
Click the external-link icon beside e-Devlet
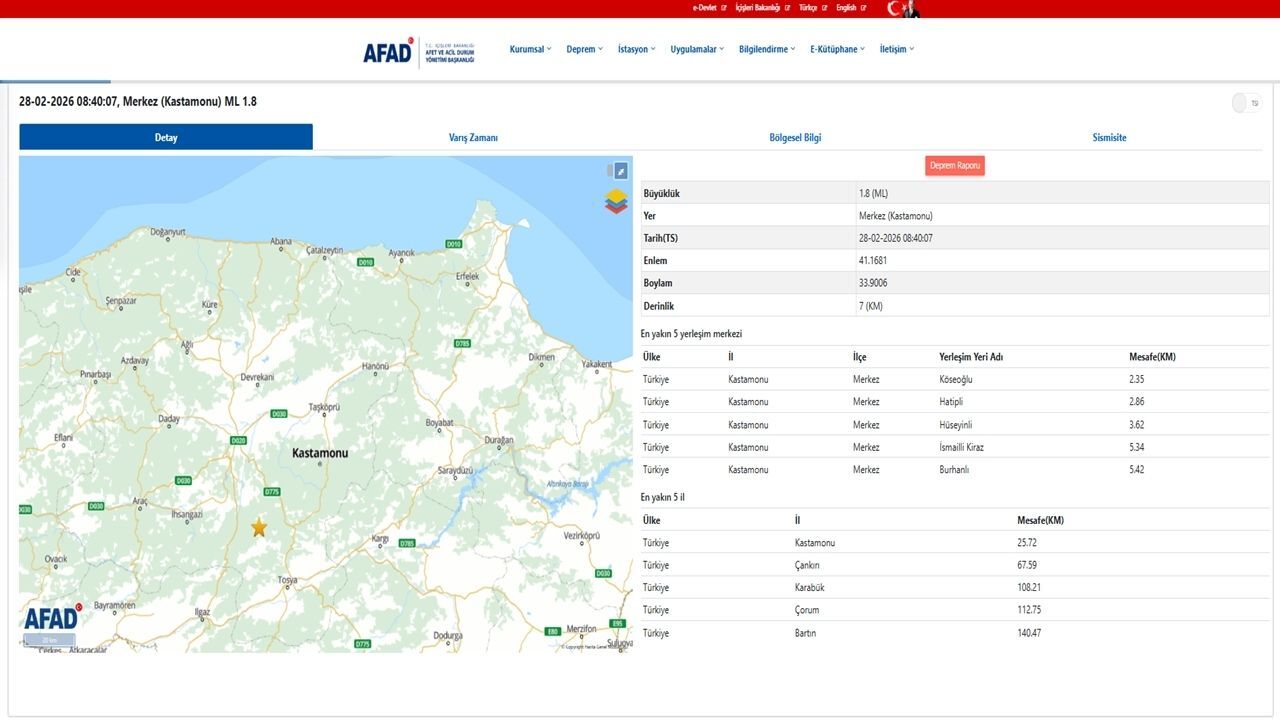pos(723,7)
